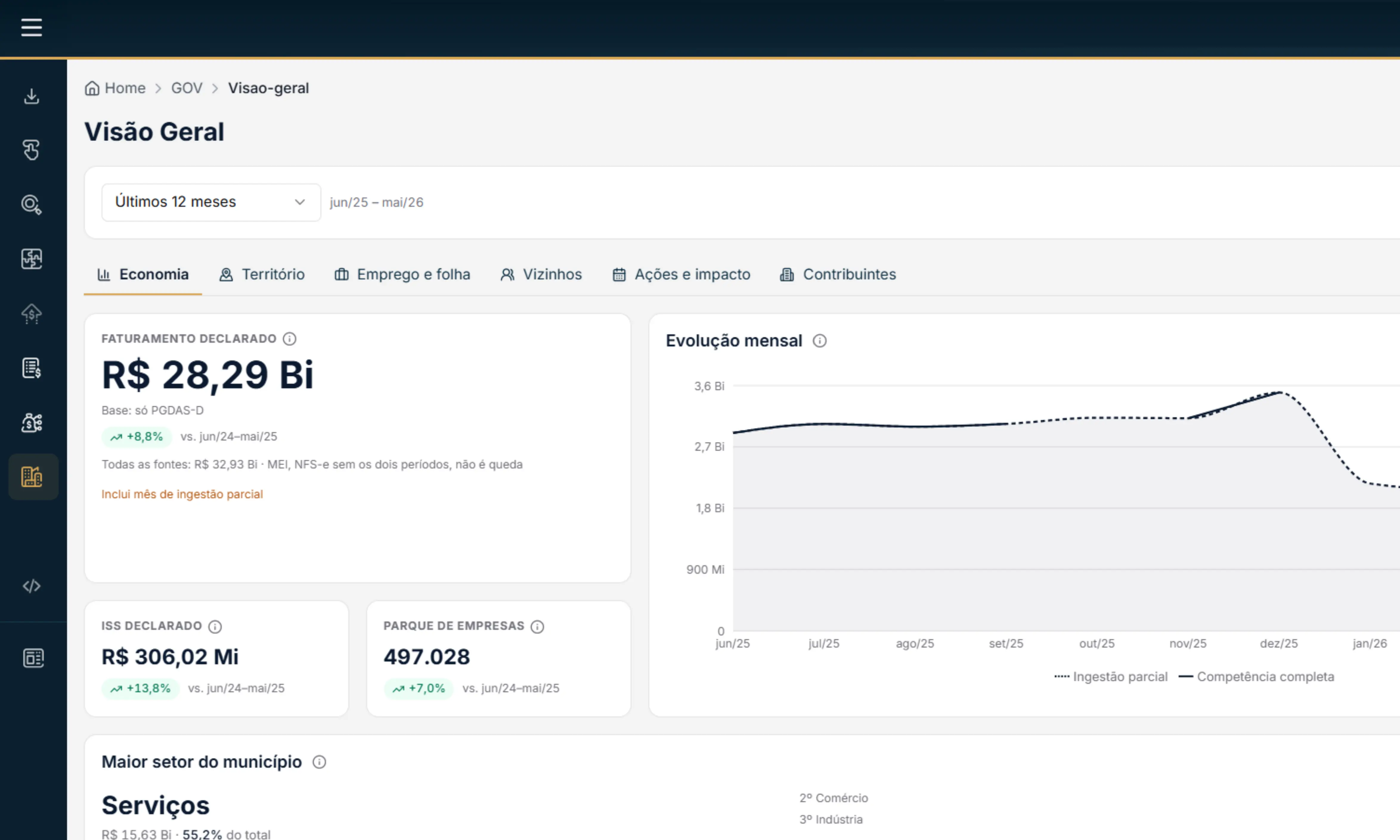
Task: Click the jun/25 – mai/26 date range text
Action: pos(377,203)
